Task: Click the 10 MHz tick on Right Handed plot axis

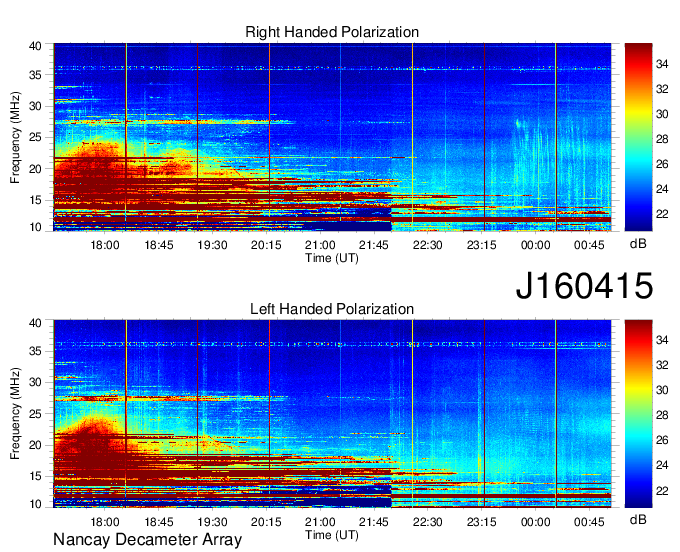Action: point(36,227)
